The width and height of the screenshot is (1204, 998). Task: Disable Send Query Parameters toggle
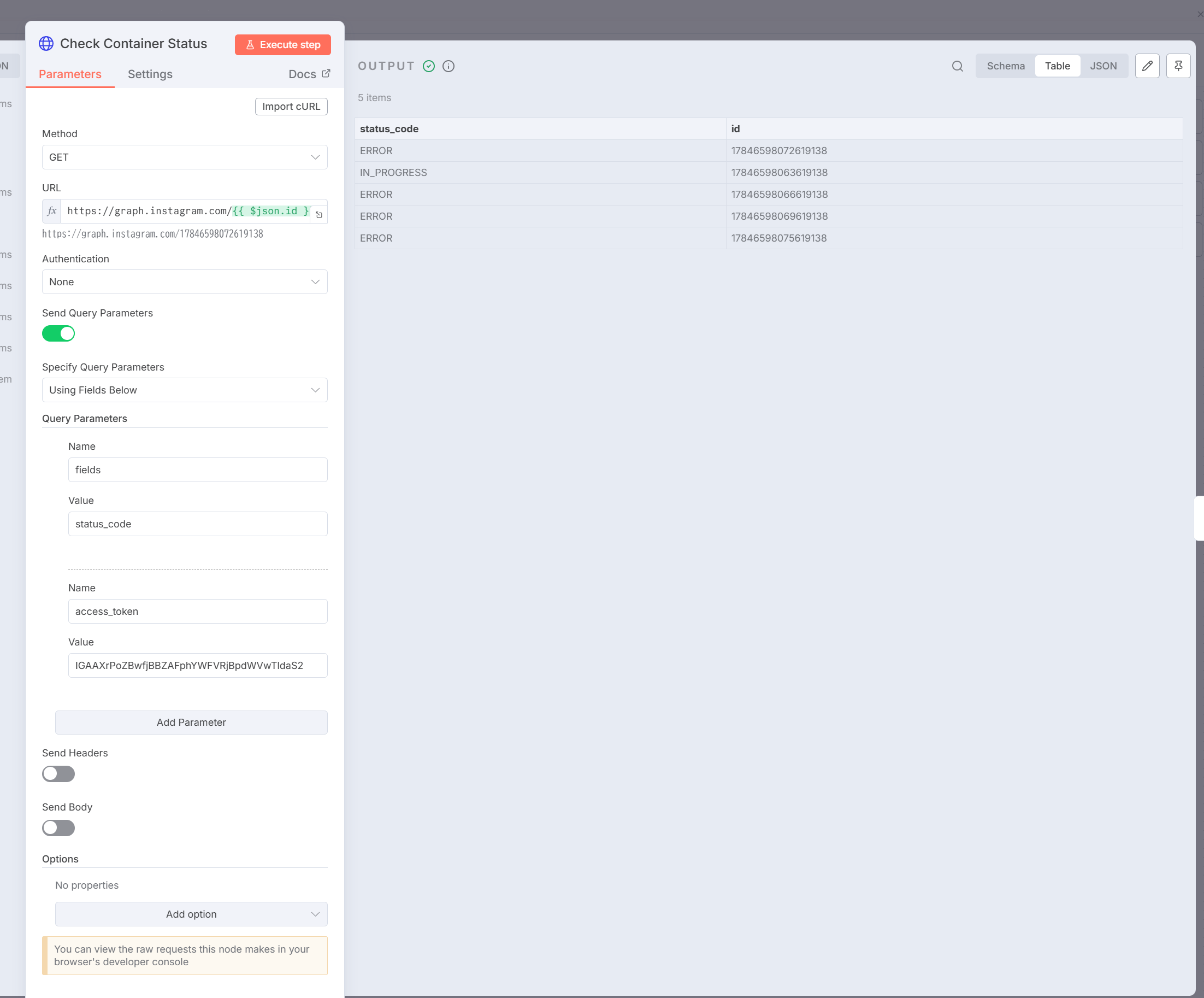coord(58,333)
